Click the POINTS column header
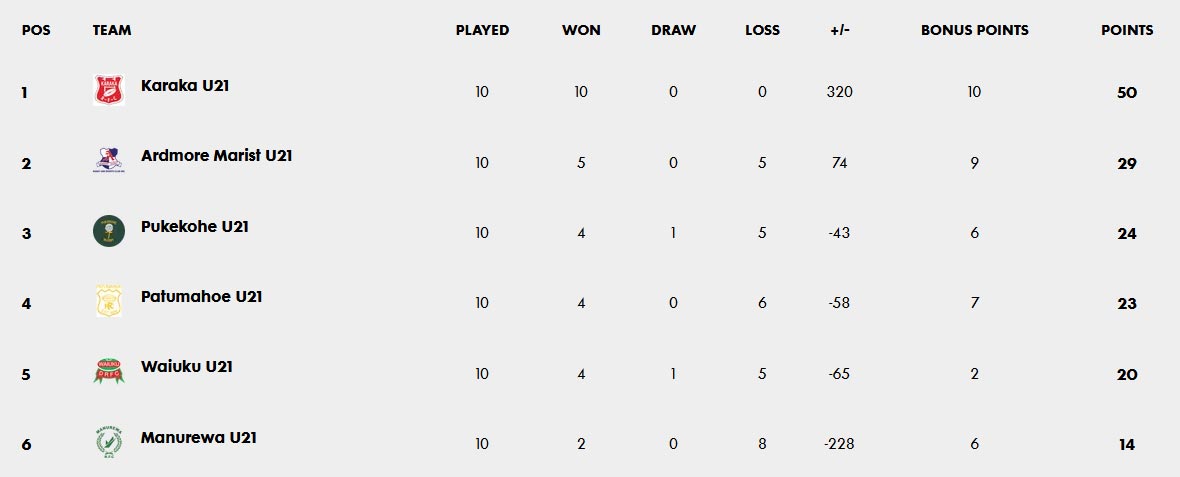 point(1127,30)
